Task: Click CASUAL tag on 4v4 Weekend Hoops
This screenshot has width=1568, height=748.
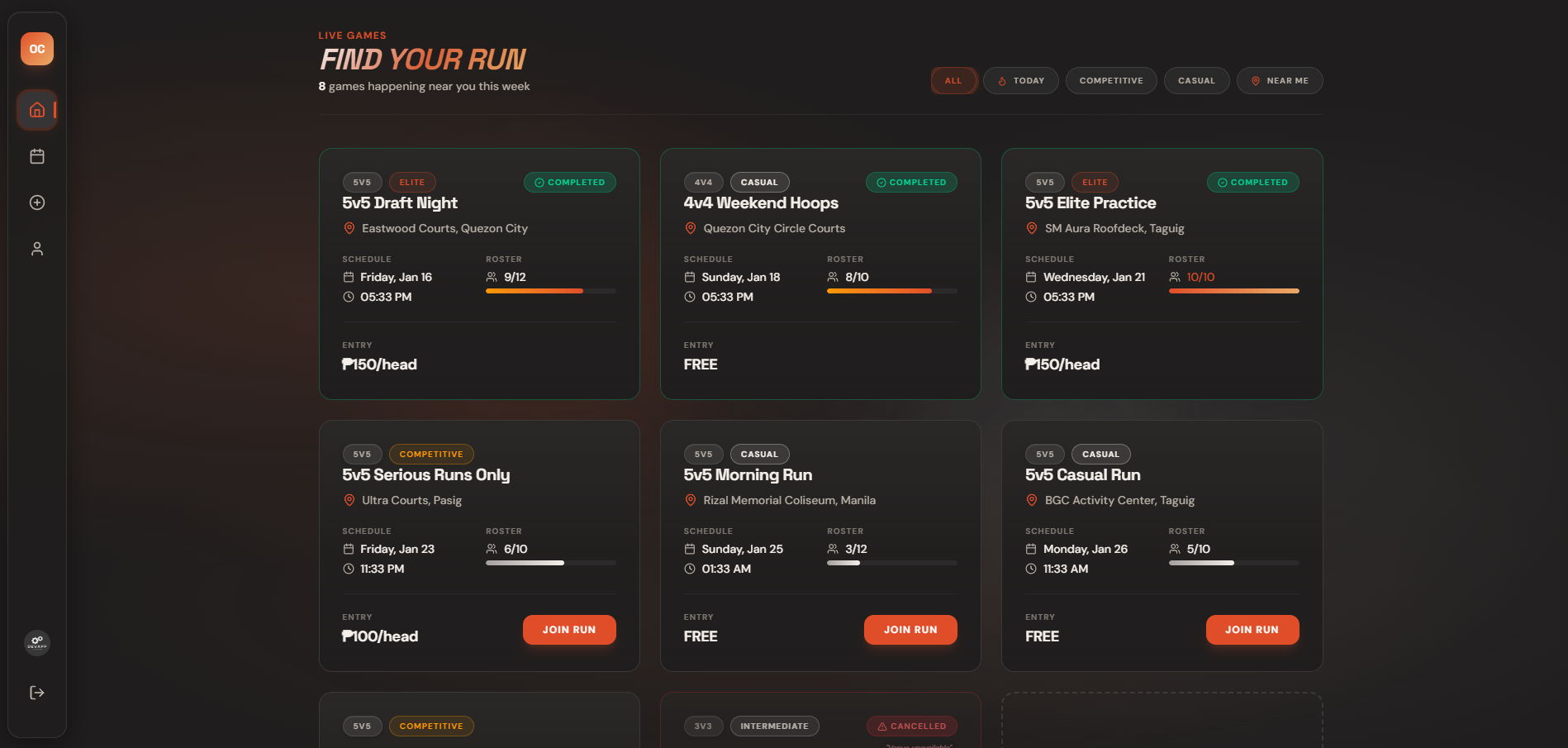Action: [759, 183]
